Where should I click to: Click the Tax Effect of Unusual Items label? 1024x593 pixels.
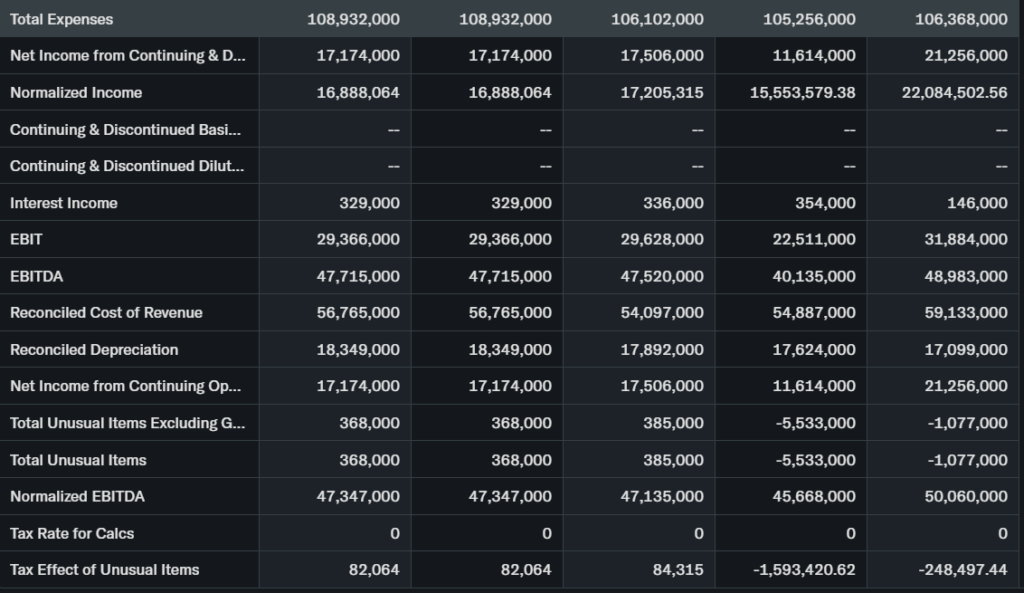[105, 569]
